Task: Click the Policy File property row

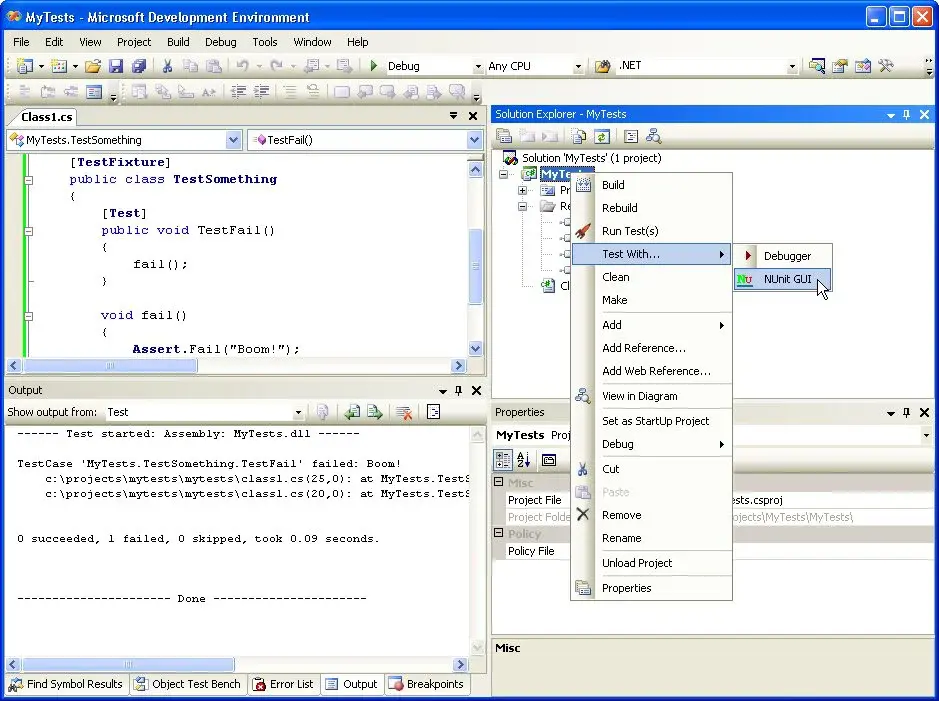Action: 715,551
